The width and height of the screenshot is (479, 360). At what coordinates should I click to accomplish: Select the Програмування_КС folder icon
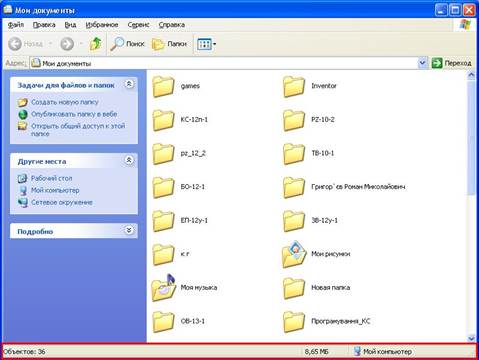pos(294,322)
